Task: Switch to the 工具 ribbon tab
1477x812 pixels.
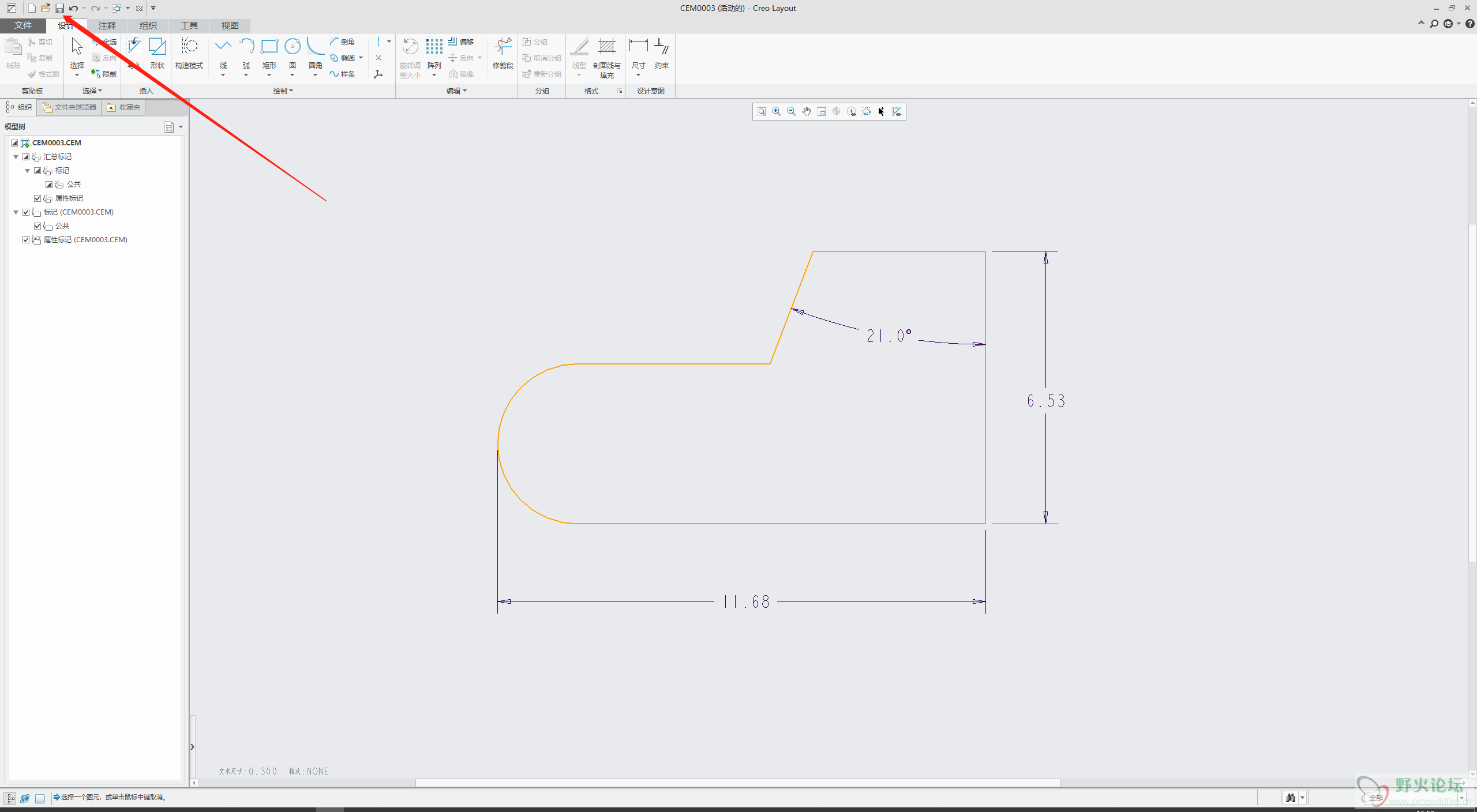Action: [189, 25]
